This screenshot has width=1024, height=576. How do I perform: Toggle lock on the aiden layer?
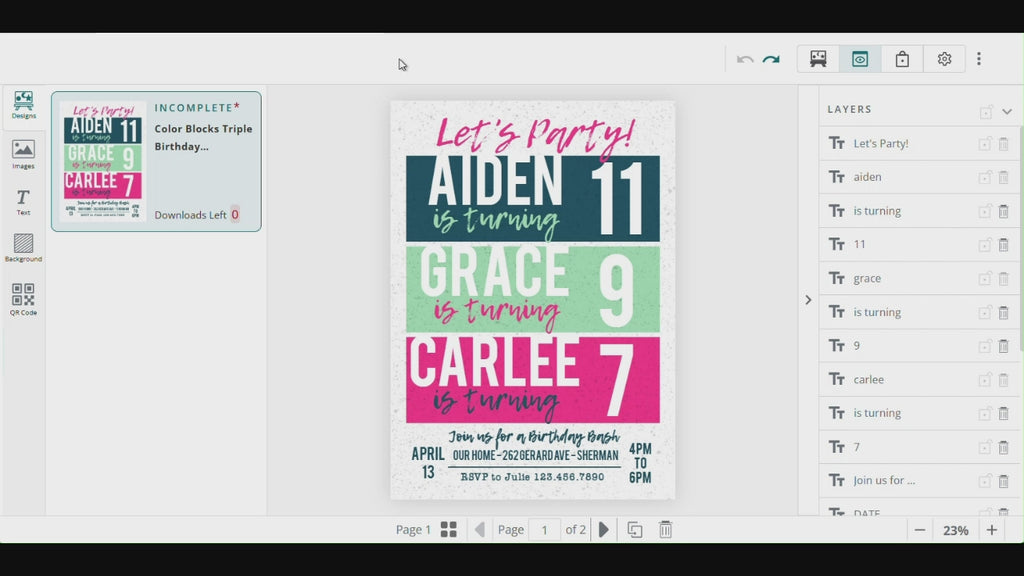point(986,178)
